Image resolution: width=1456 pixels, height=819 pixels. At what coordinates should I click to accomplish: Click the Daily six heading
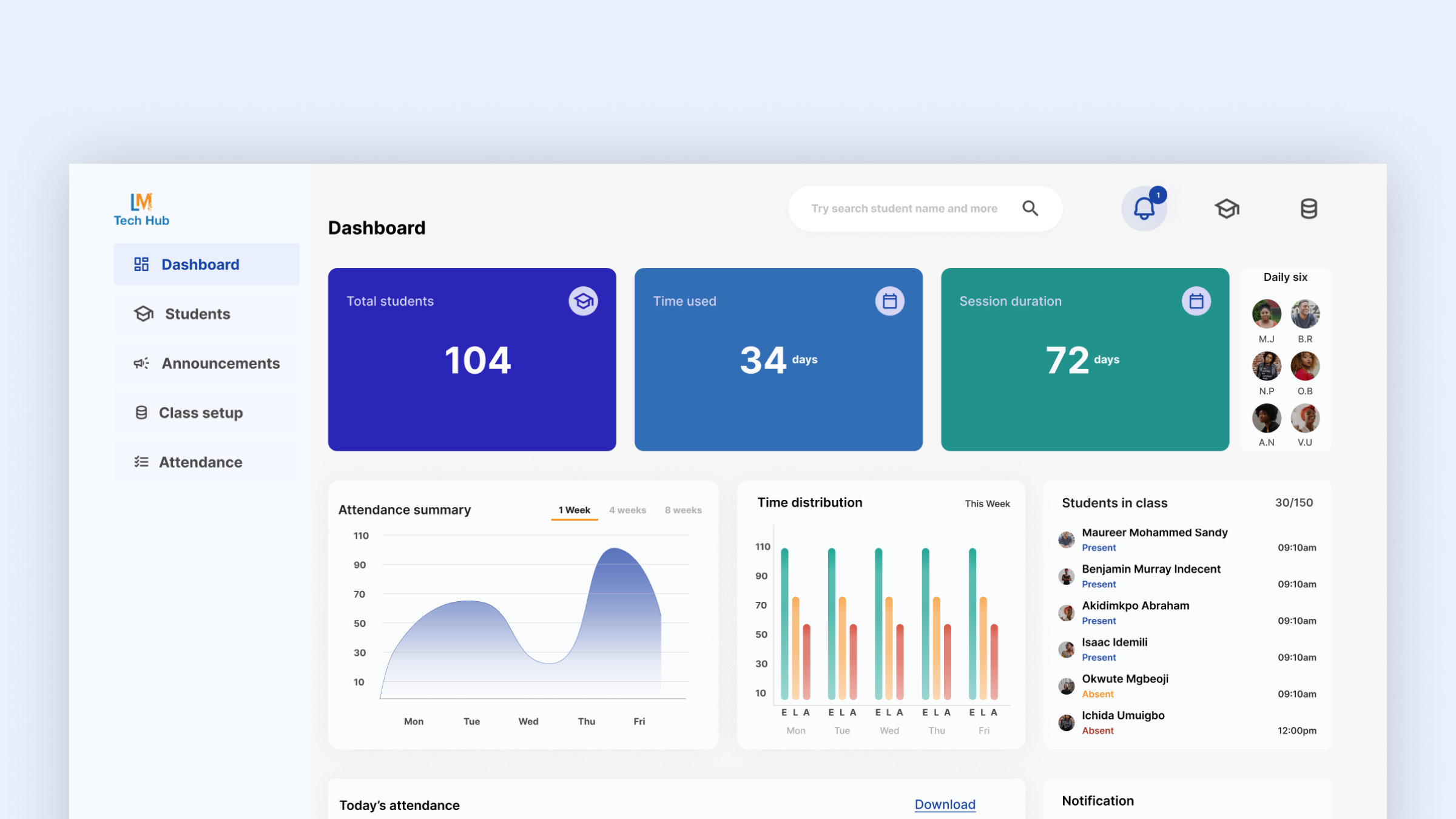pyautogui.click(x=1285, y=277)
